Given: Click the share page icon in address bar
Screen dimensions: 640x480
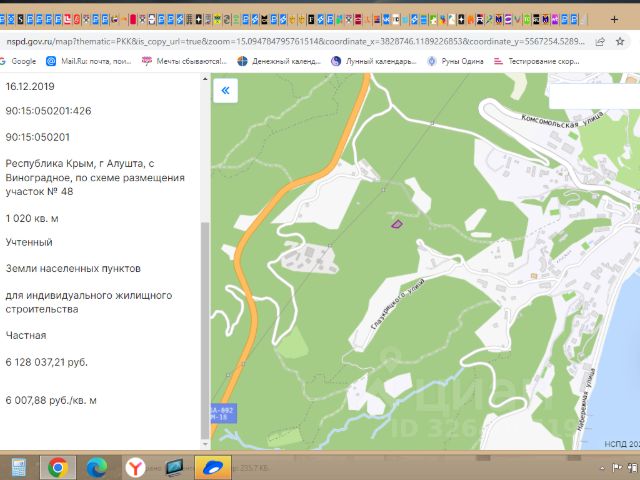Looking at the screenshot, I should pyautogui.click(x=600, y=41).
